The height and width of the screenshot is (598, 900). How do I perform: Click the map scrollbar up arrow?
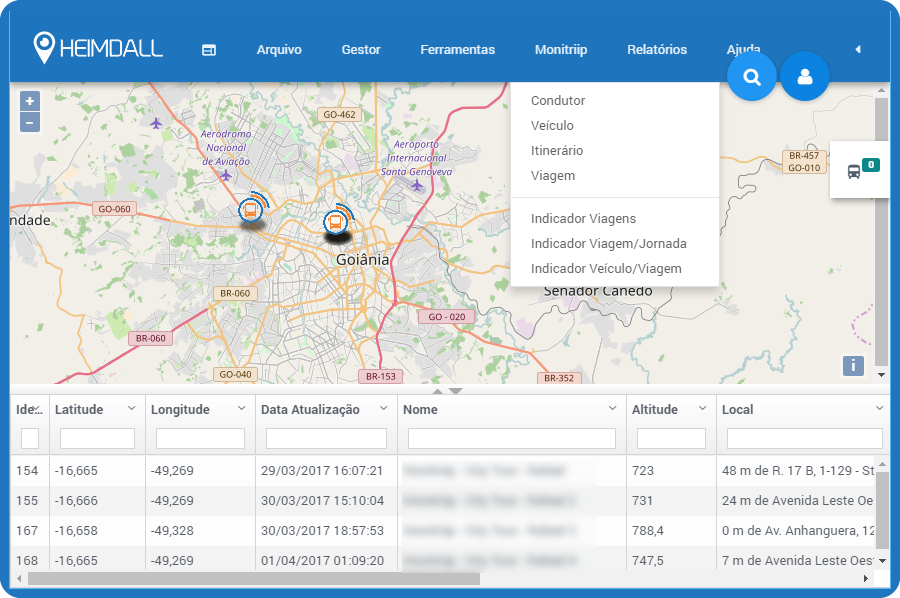click(882, 90)
